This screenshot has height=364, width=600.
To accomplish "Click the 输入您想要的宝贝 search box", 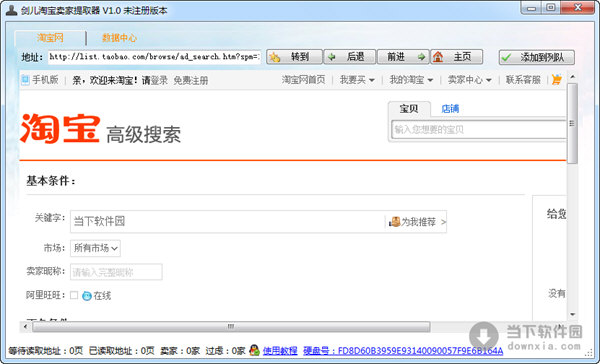I will 479,129.
